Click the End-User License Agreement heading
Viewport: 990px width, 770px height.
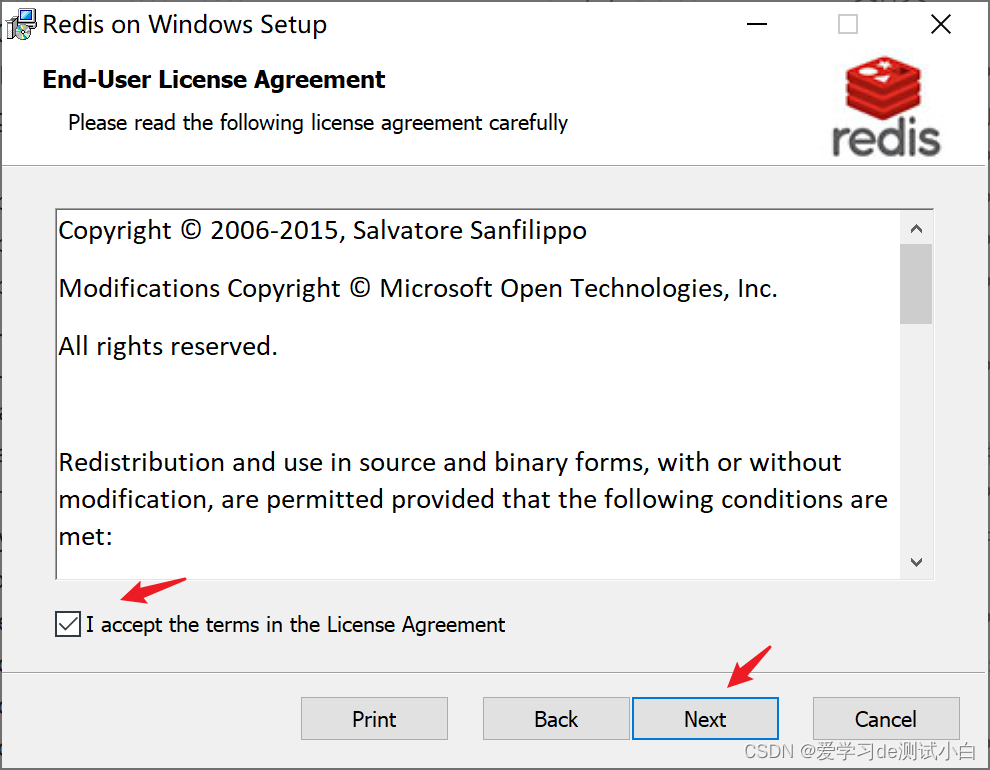click(x=213, y=80)
